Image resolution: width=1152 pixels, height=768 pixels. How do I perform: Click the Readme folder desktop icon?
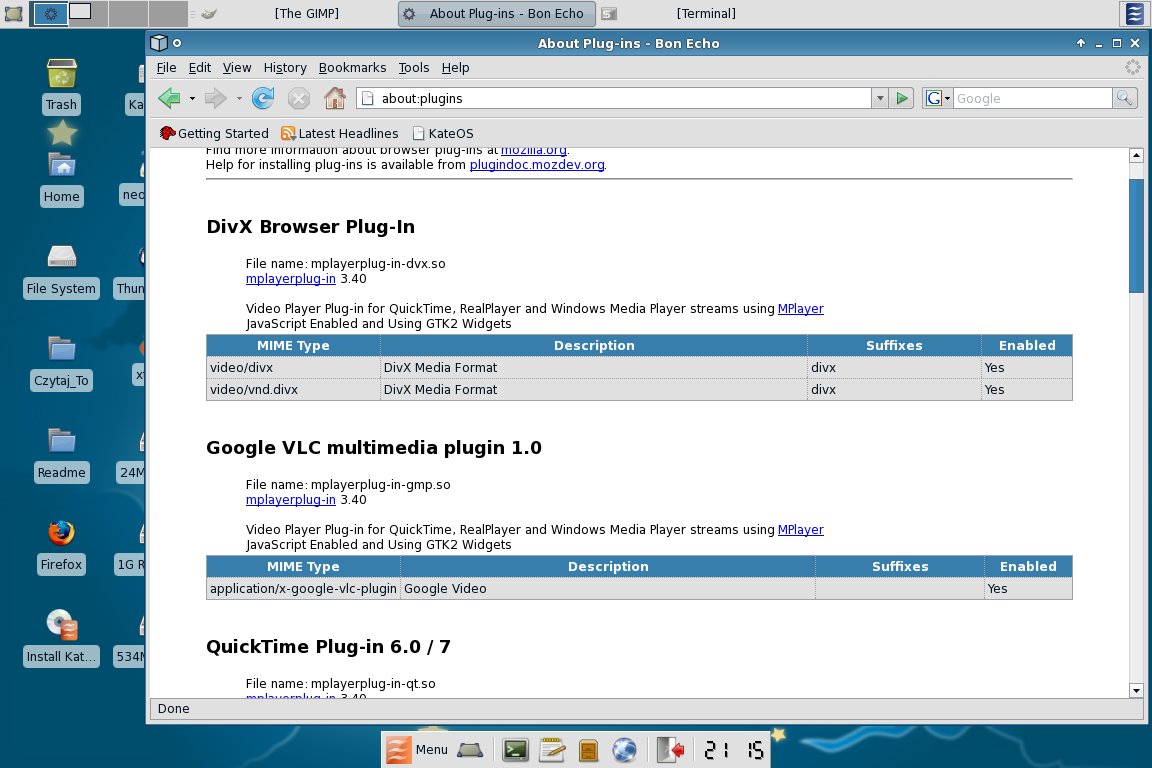61,454
